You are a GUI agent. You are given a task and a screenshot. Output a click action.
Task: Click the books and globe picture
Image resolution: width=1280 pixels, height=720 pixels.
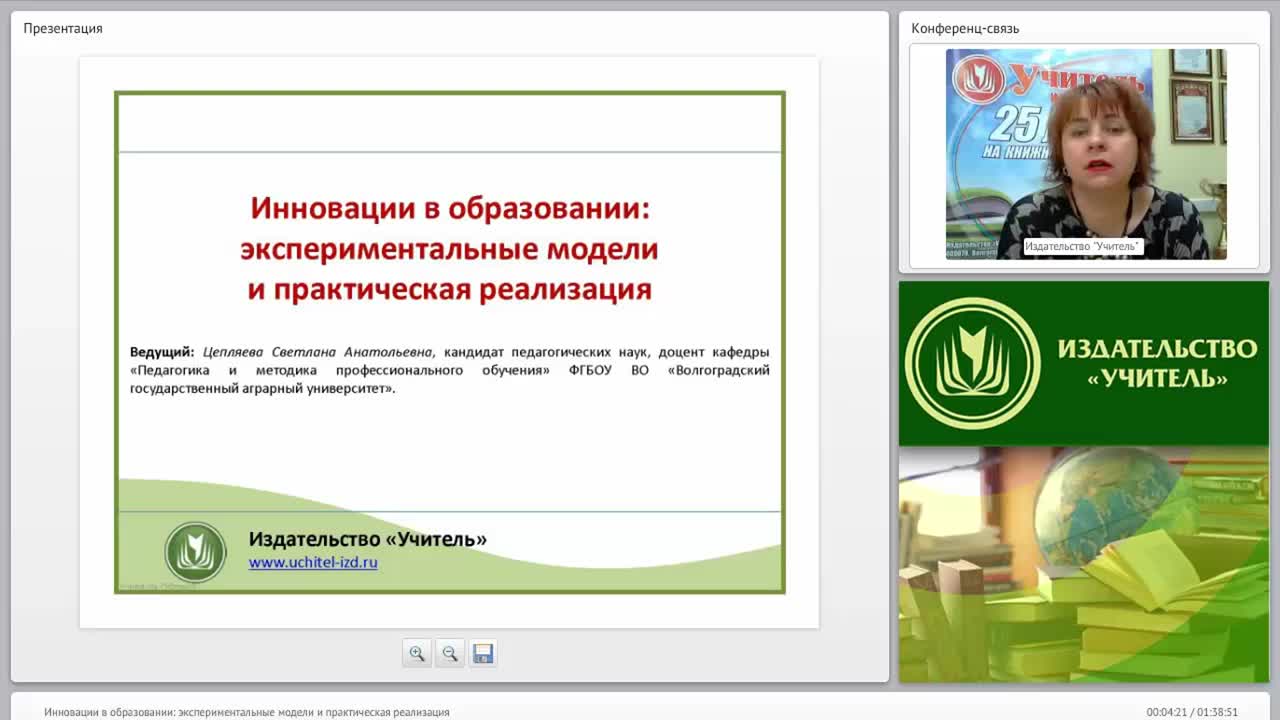1084,564
